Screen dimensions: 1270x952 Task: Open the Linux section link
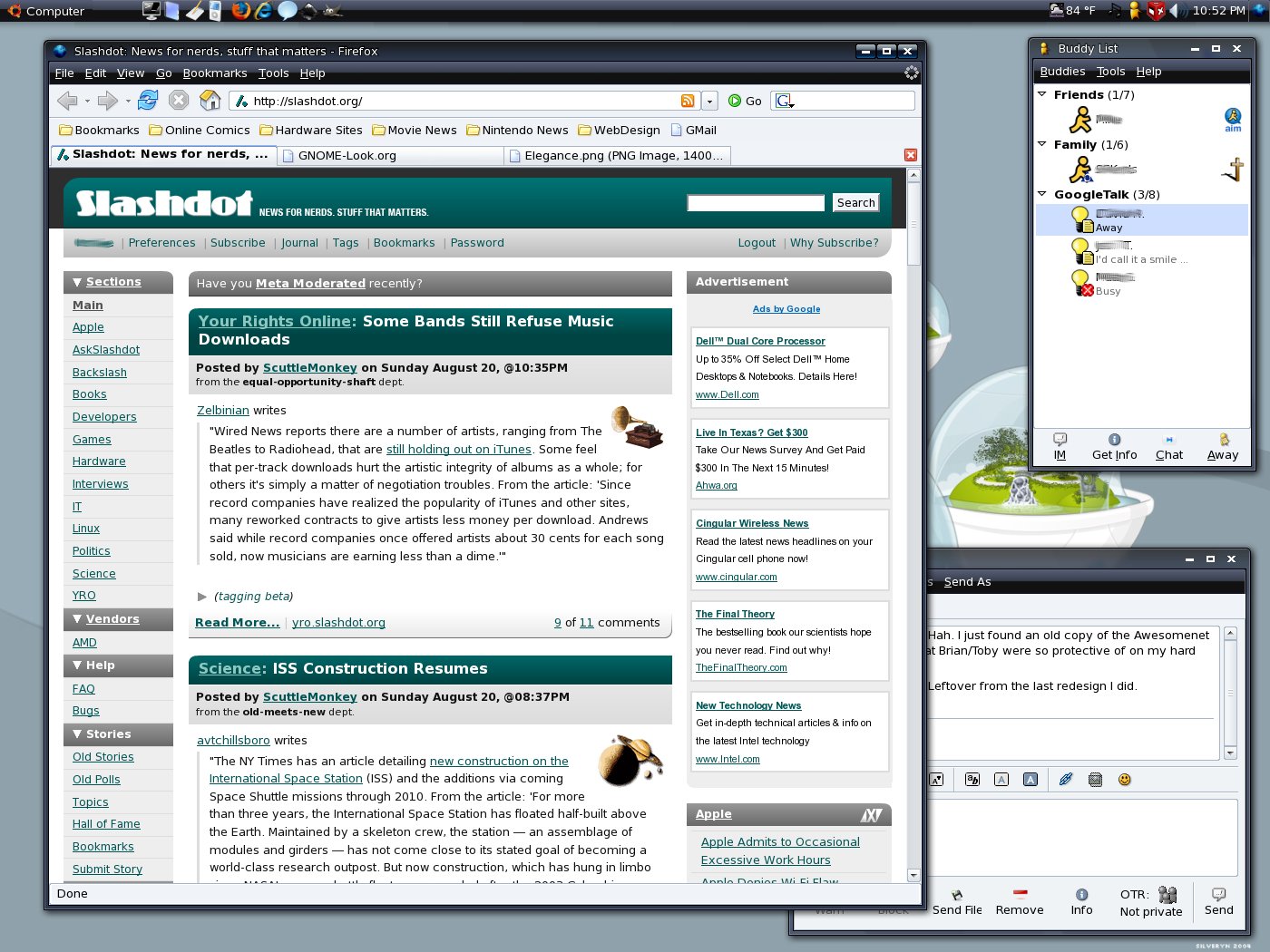pyautogui.click(x=86, y=529)
